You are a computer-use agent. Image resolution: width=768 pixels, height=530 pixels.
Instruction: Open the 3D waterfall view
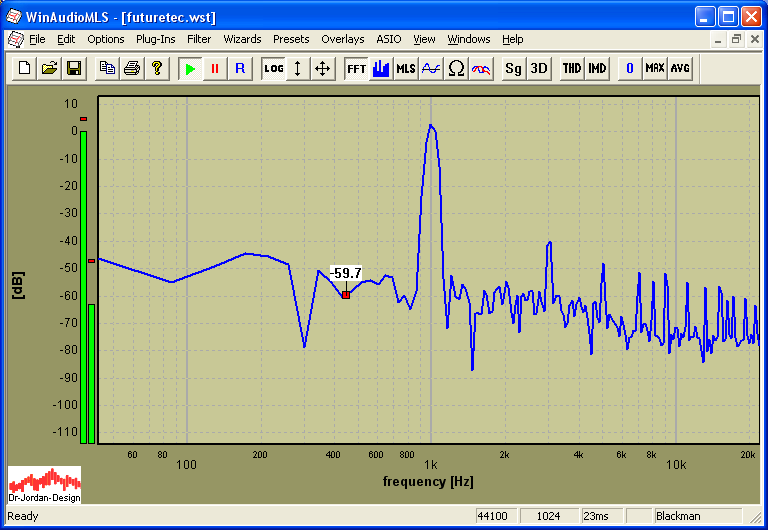pos(539,68)
